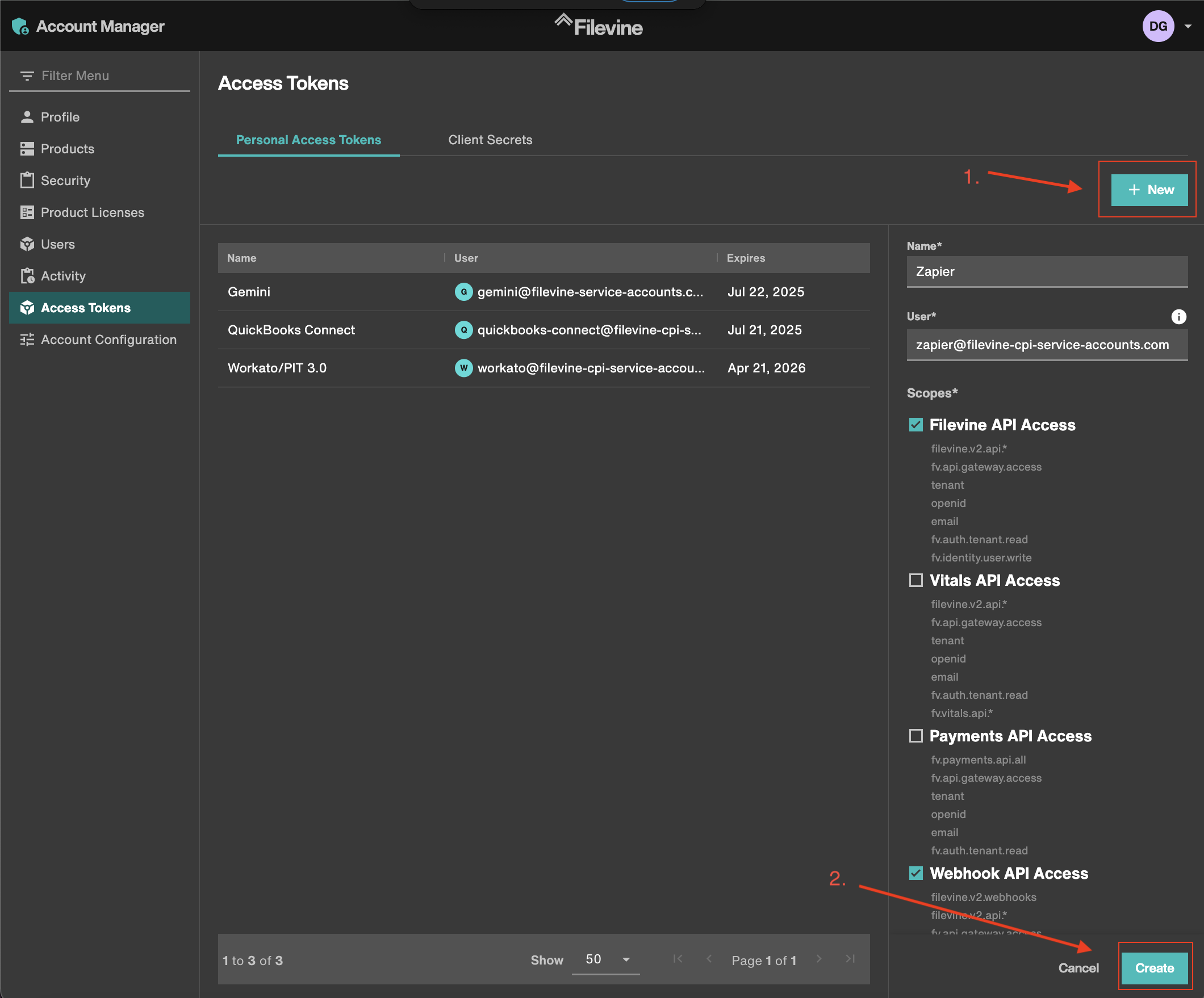View the Activity page
The width and height of the screenshot is (1204, 998).
(100, 276)
